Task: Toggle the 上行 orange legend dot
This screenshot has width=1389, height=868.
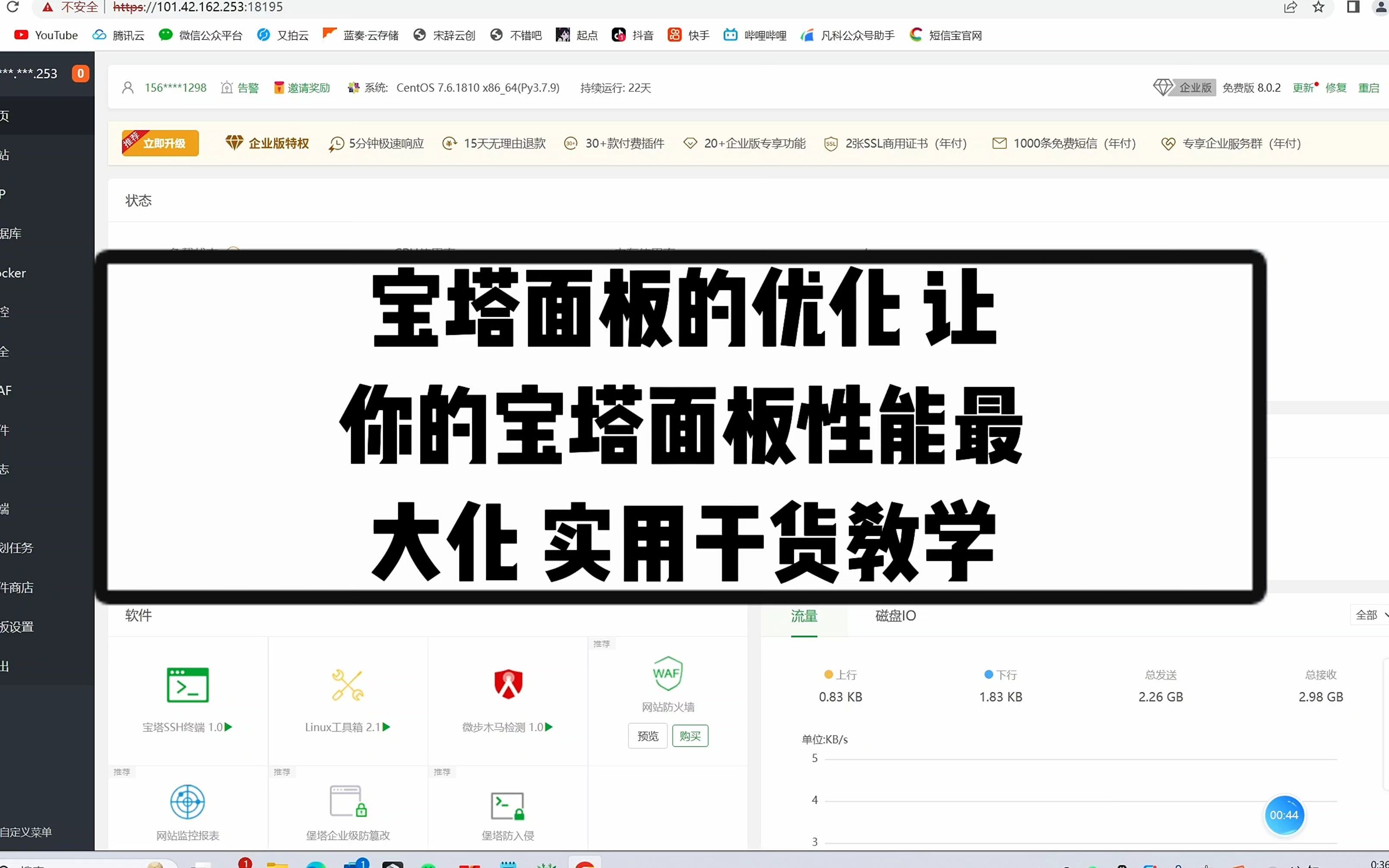Action: (x=828, y=675)
